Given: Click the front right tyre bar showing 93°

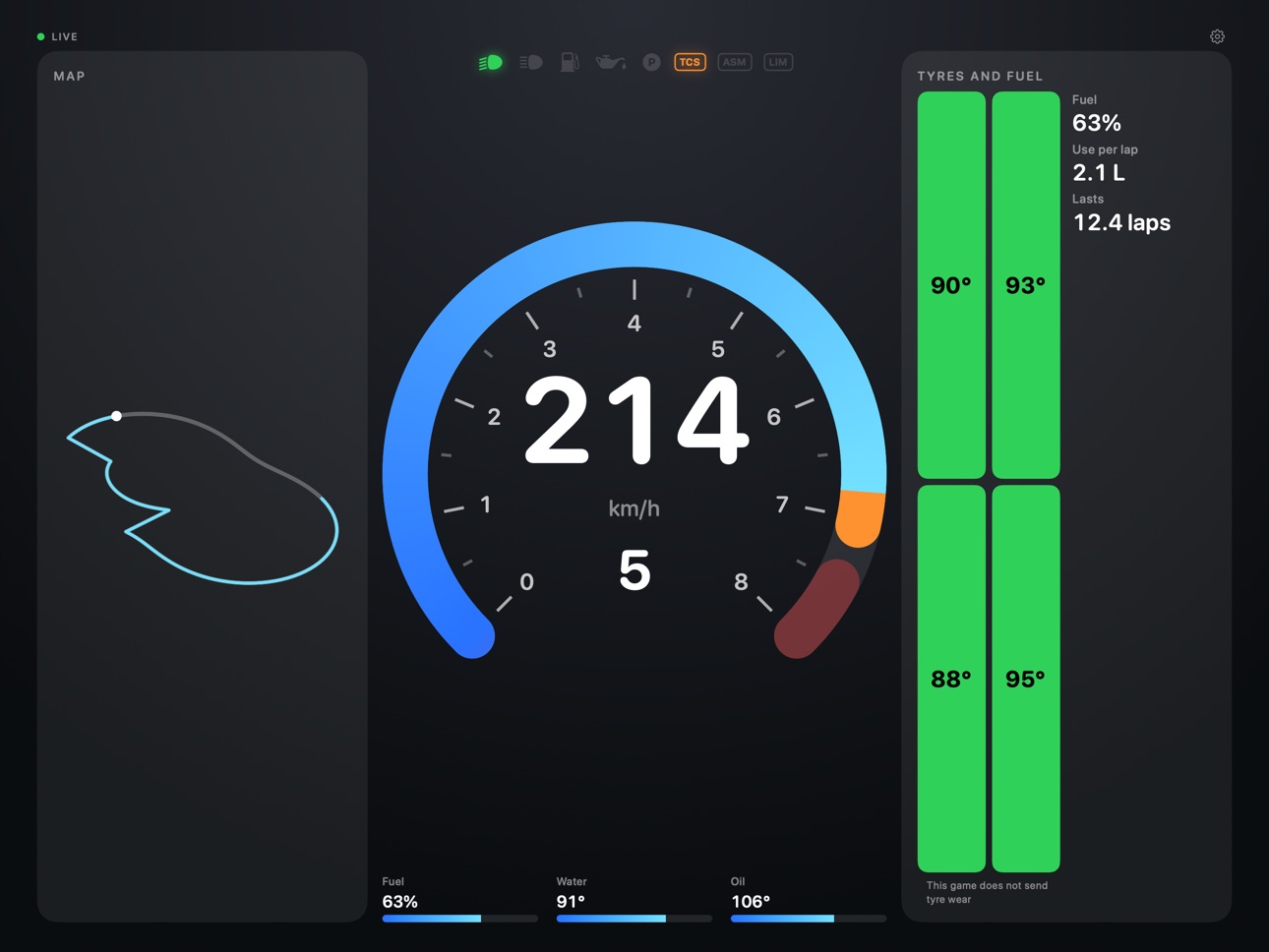Looking at the screenshot, I should pyautogui.click(x=1025, y=285).
